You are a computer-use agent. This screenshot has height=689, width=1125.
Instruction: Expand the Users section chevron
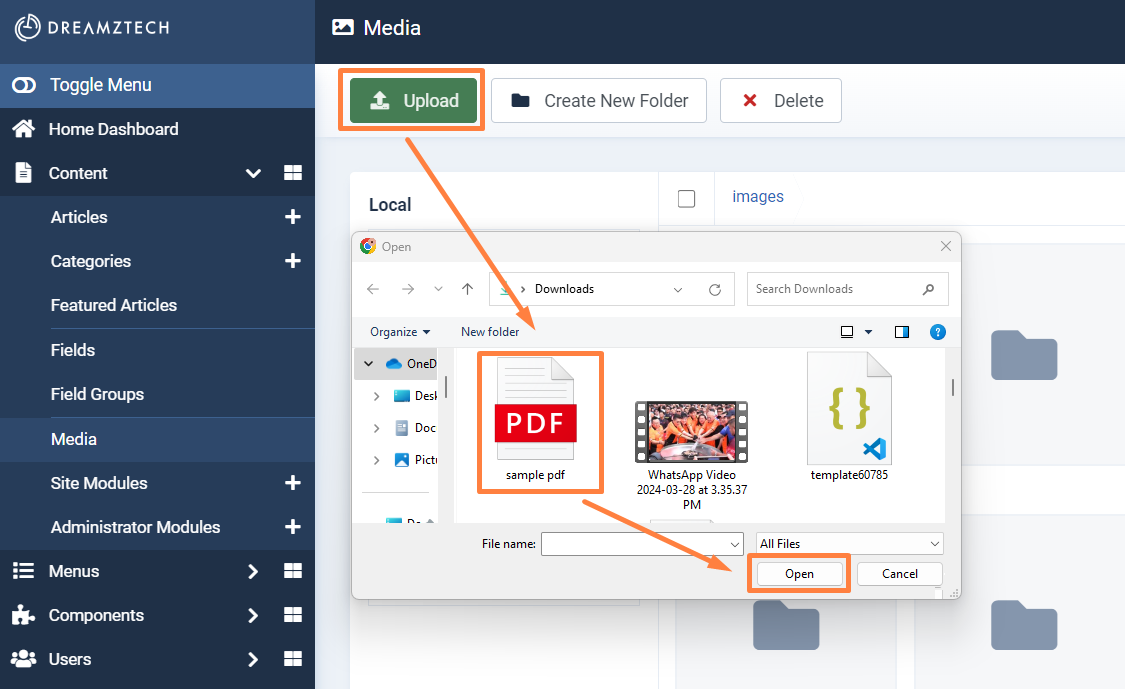click(253, 660)
